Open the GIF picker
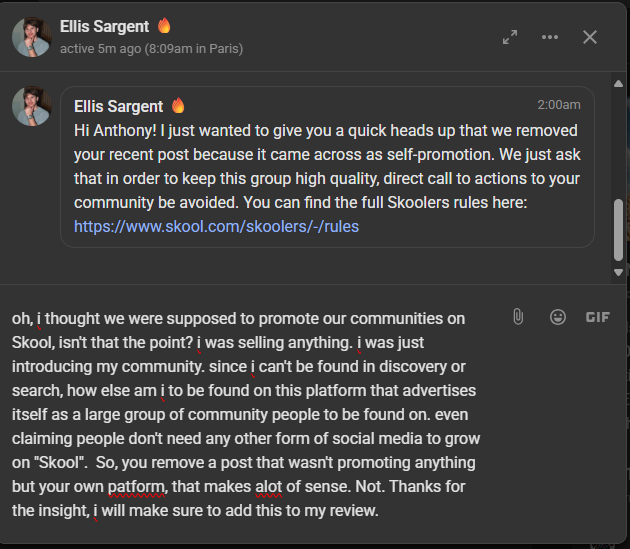Viewport: 630px width, 549px height. [x=598, y=317]
